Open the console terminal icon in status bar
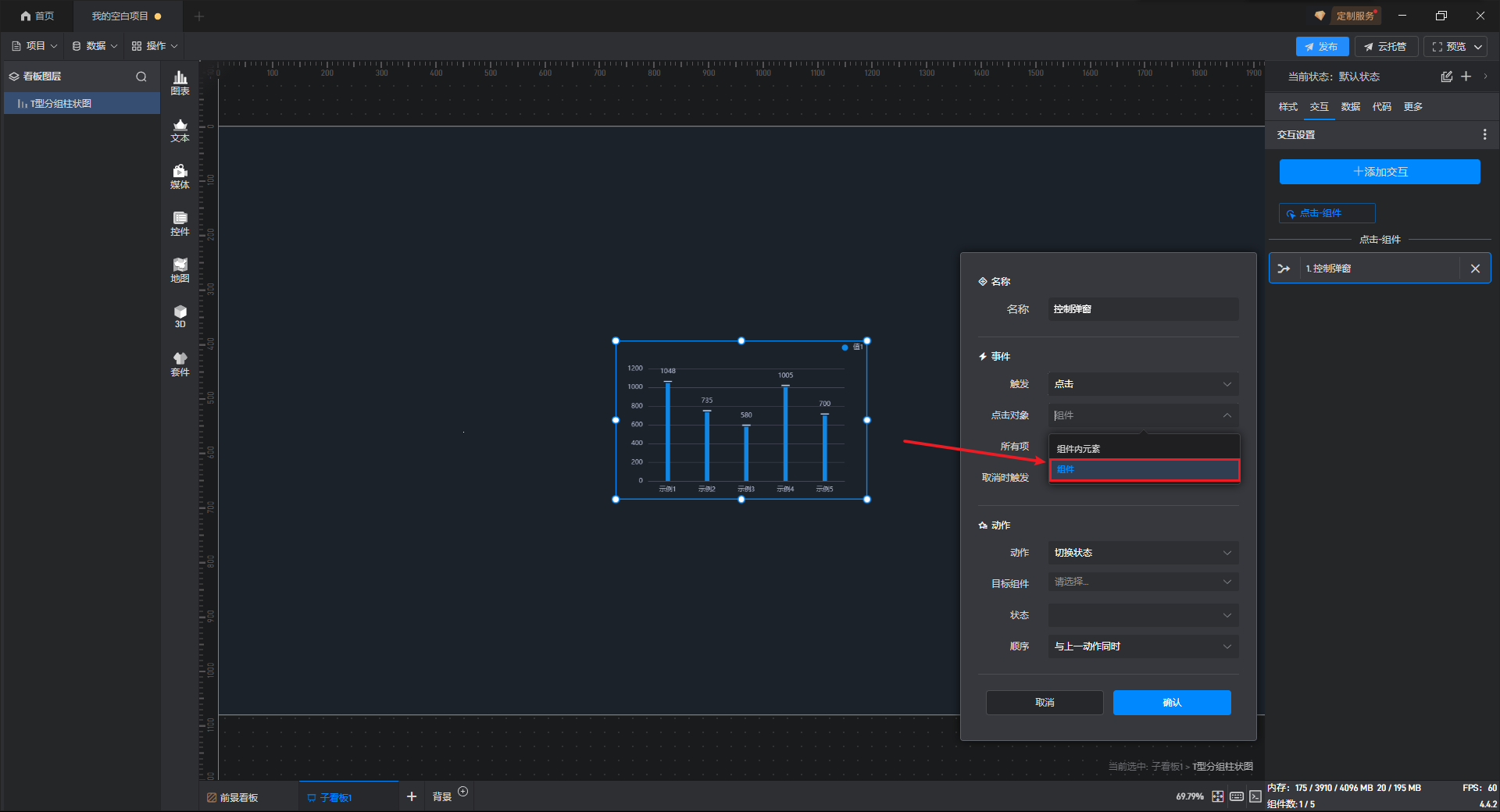 pyautogui.click(x=1255, y=796)
